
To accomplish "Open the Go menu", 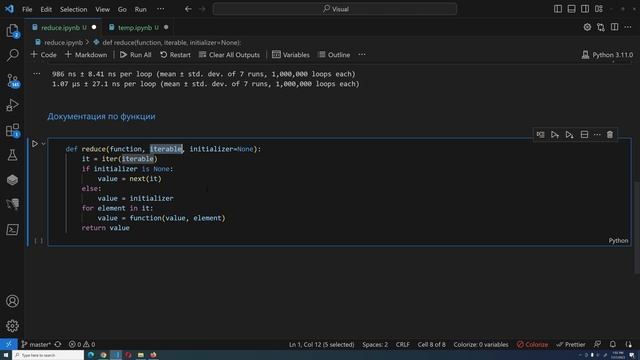I will (122, 9).
